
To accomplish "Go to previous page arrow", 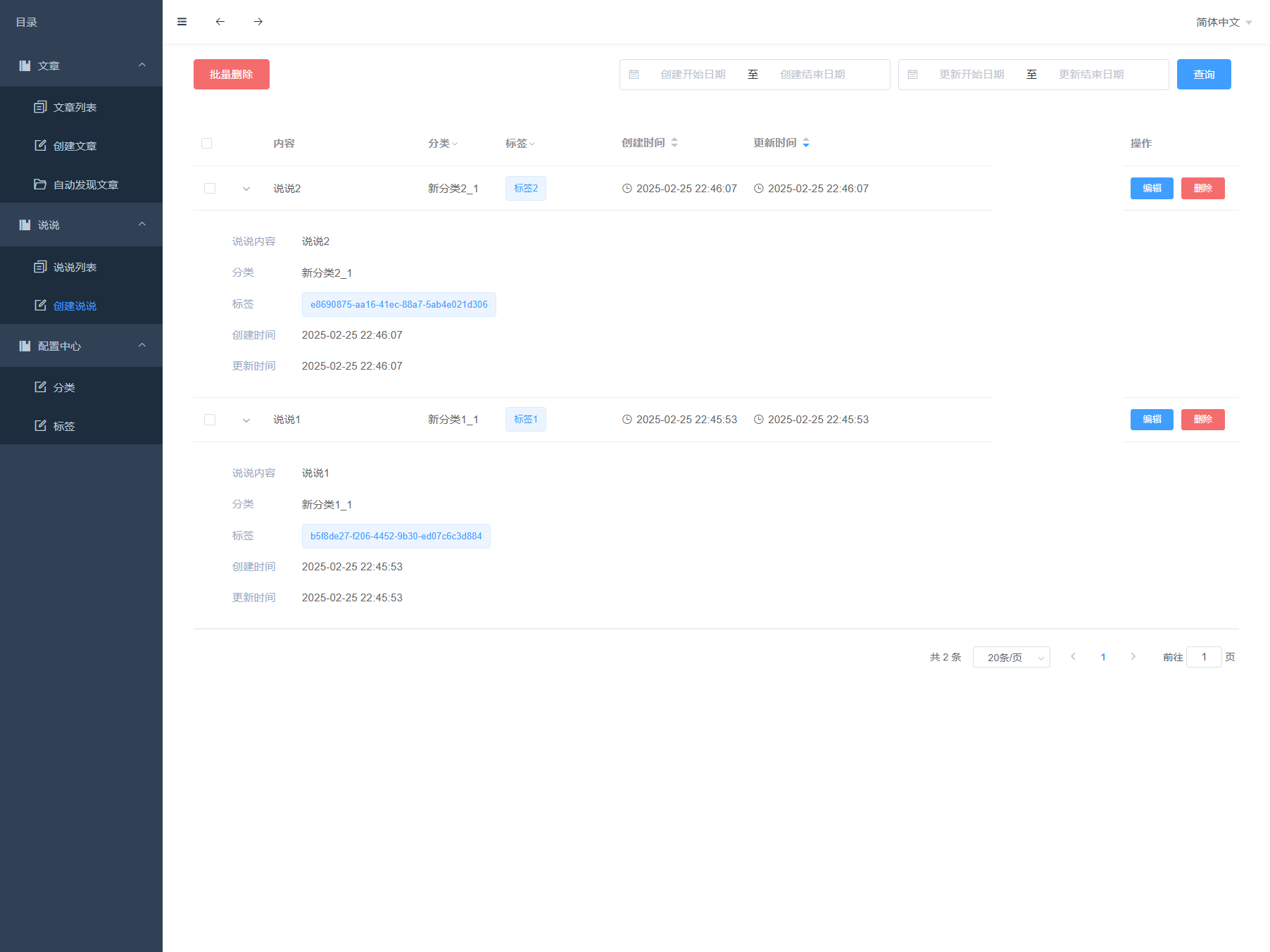I will point(1073,657).
